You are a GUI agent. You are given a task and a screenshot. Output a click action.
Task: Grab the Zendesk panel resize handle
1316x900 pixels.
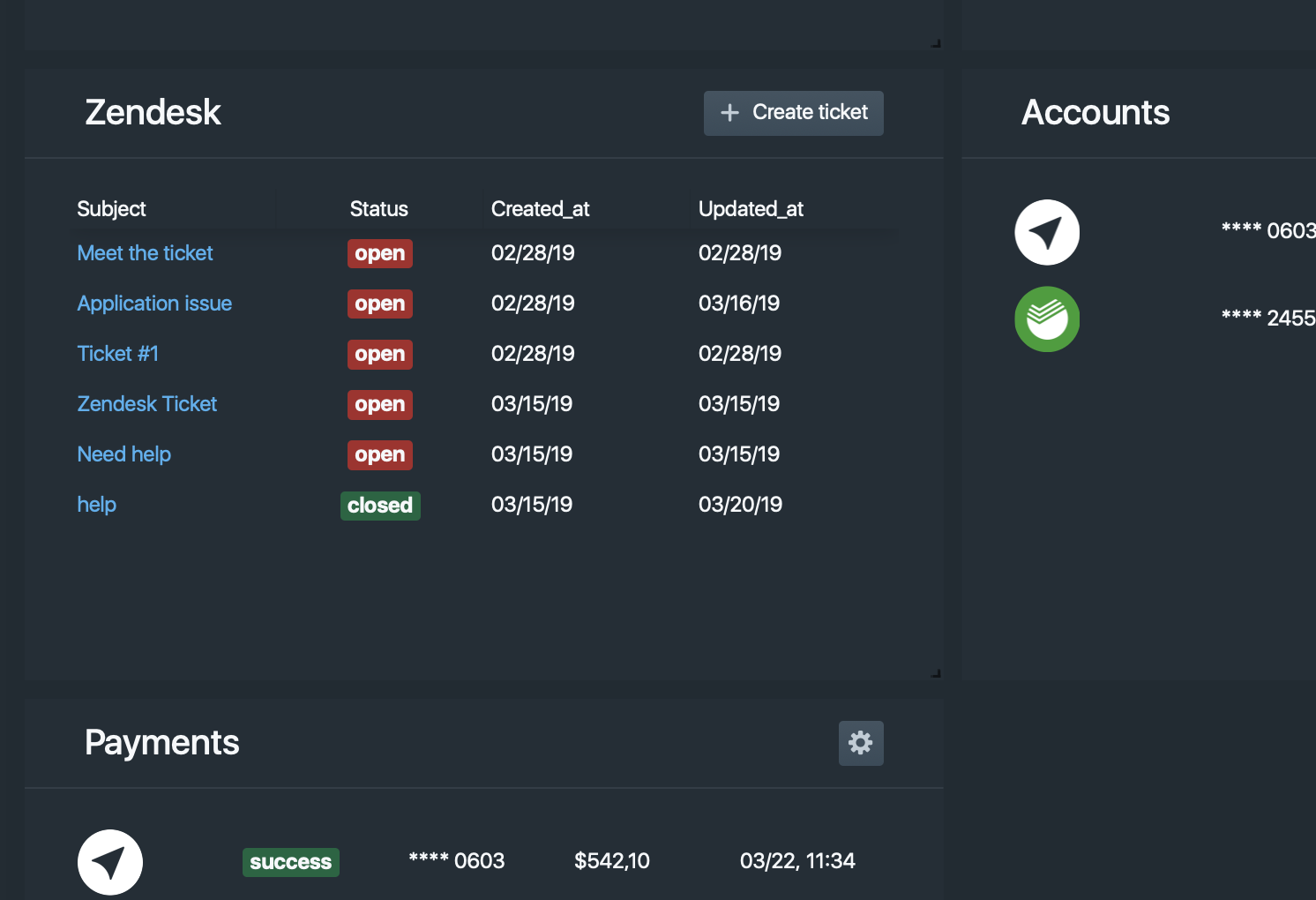(x=936, y=673)
